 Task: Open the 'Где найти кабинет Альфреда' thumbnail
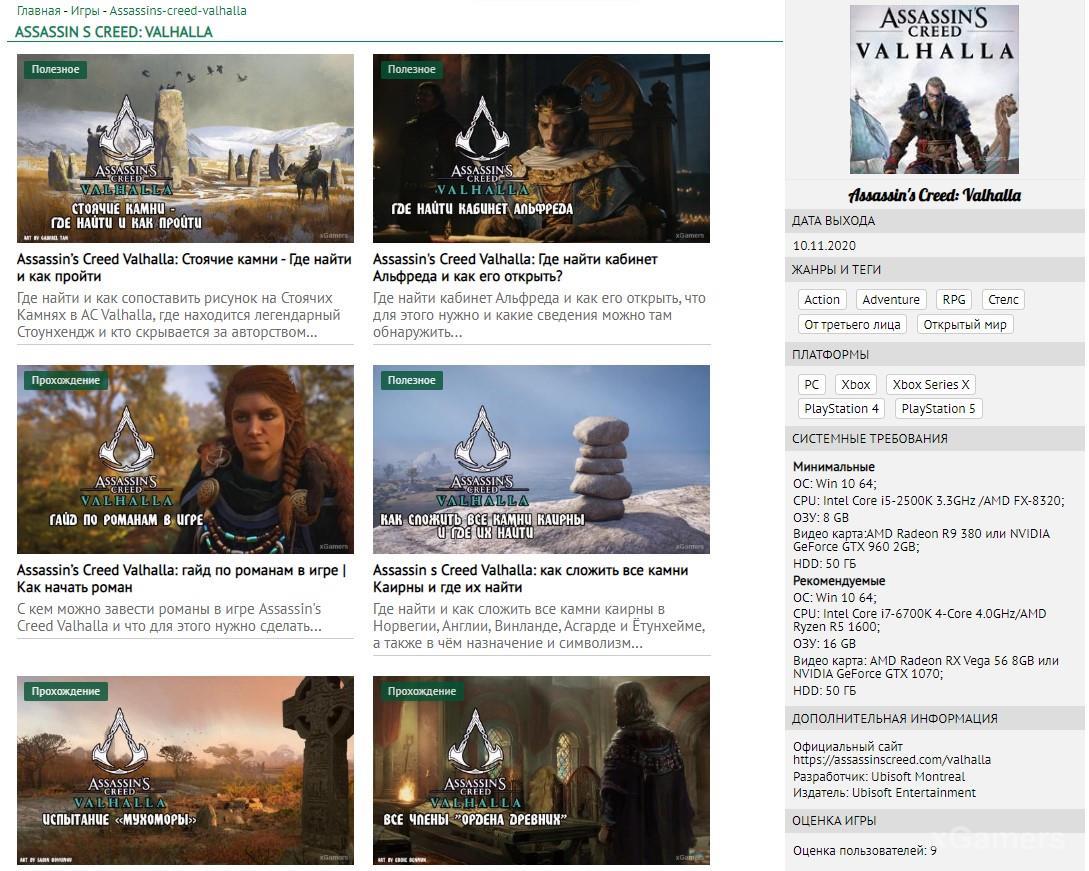(x=541, y=148)
